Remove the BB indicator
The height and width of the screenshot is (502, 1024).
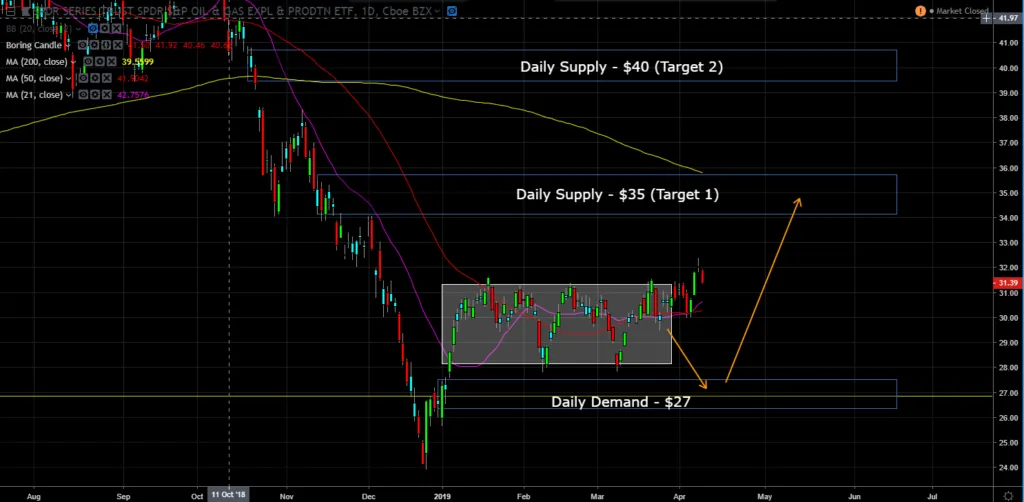[116, 29]
